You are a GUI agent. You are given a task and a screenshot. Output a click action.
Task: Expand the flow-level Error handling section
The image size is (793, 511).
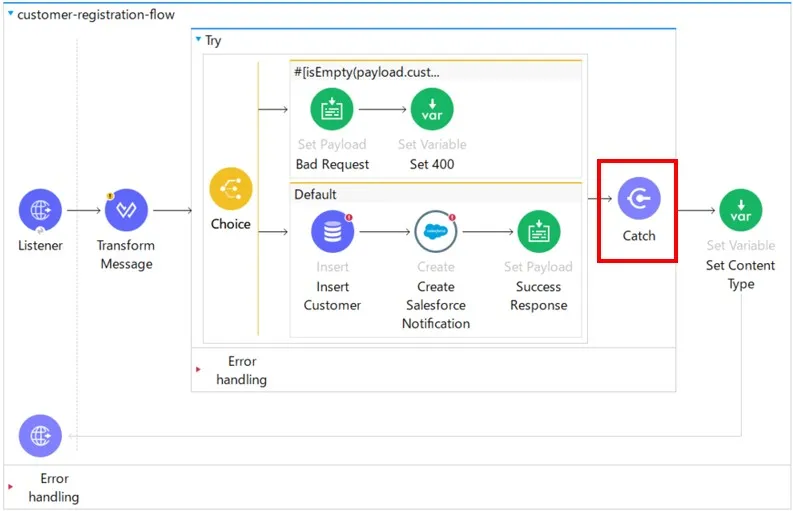[11, 487]
